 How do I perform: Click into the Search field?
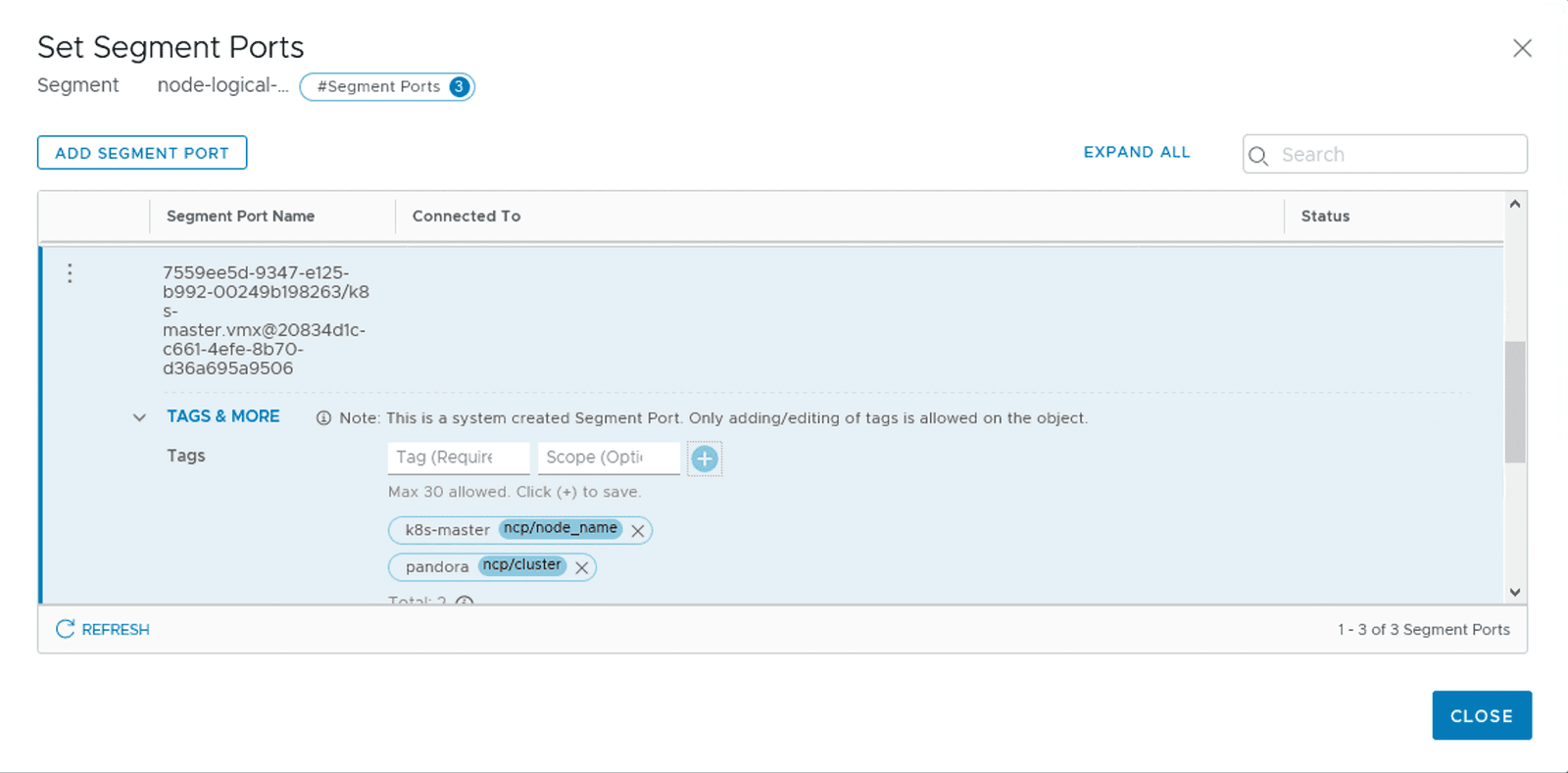(x=1396, y=155)
